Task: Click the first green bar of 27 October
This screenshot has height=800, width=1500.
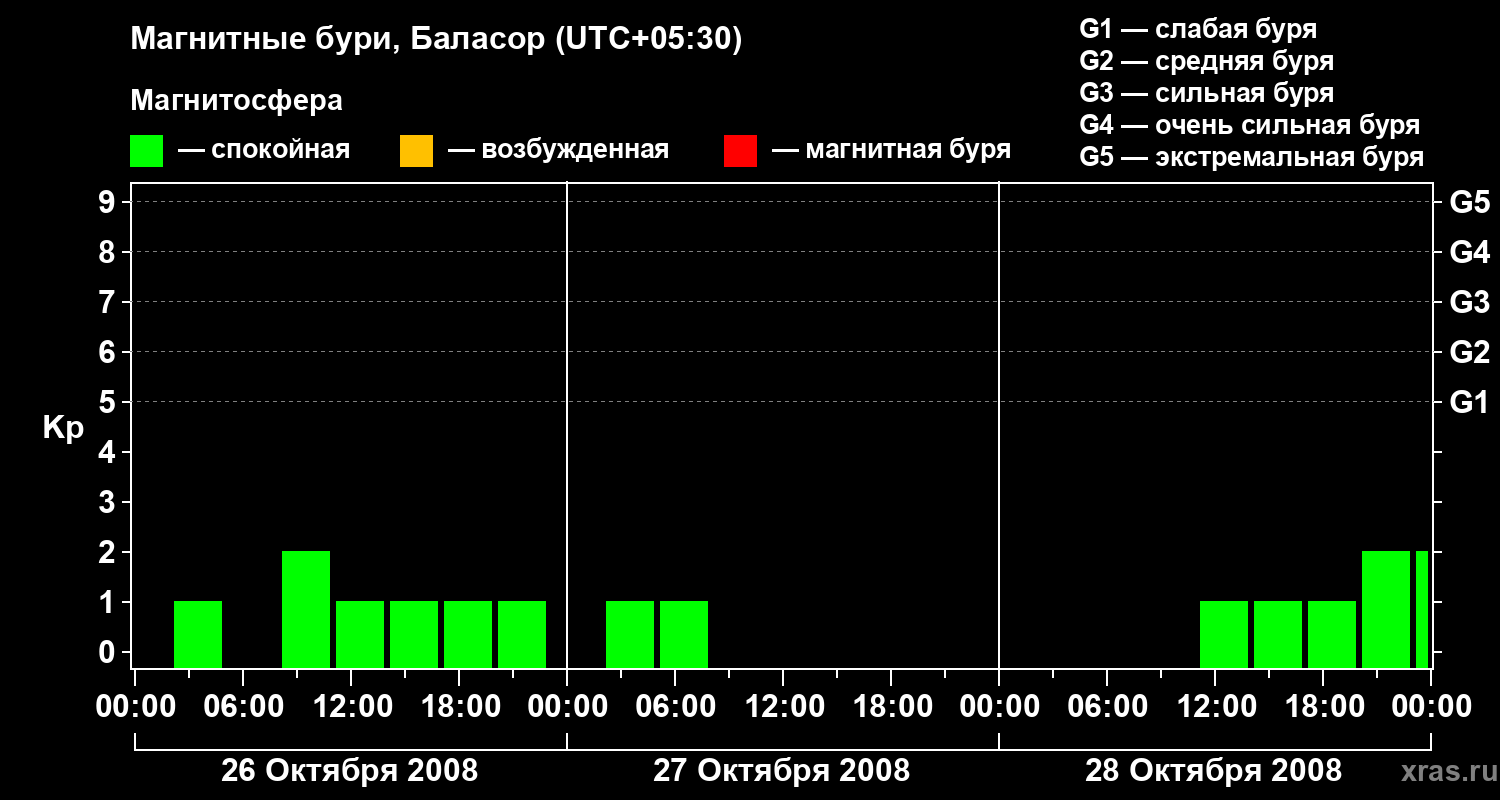Action: click(630, 634)
